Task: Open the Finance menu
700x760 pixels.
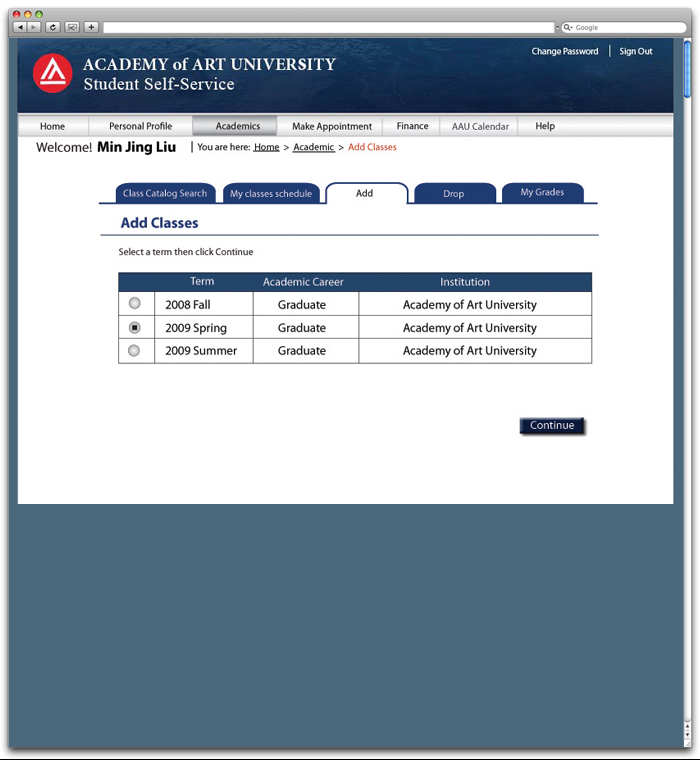Action: pyautogui.click(x=412, y=126)
